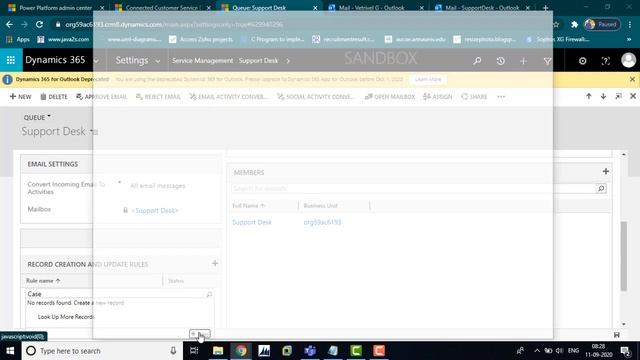
Task: Click the members search magnifier icon
Action: pos(601,189)
